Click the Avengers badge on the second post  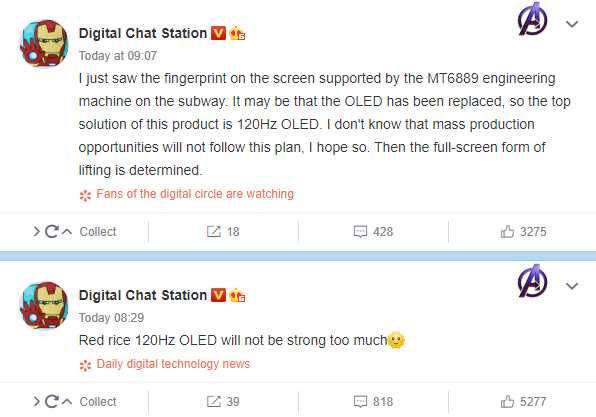point(533,281)
